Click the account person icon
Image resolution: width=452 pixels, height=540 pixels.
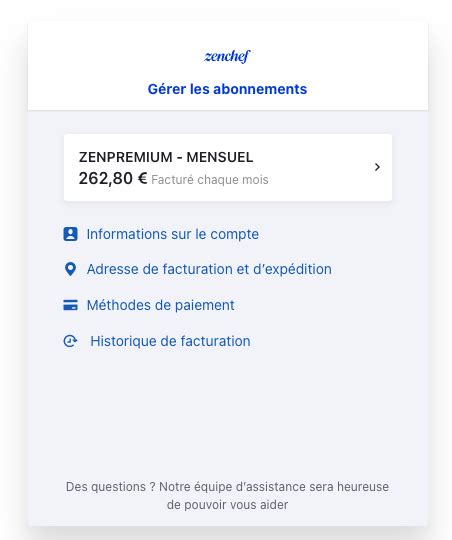(x=70, y=234)
